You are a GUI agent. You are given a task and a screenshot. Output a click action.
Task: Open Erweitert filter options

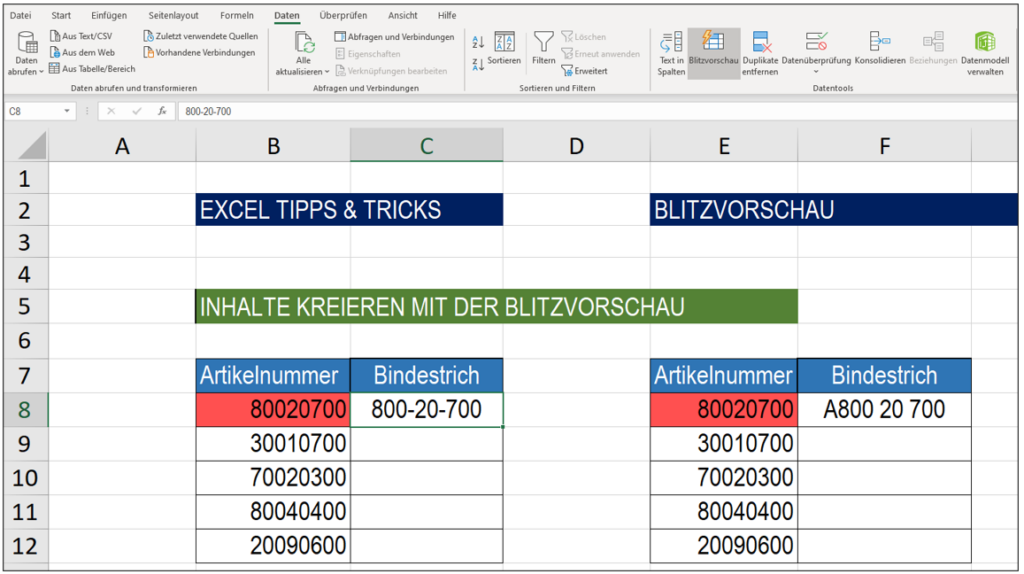(x=584, y=71)
